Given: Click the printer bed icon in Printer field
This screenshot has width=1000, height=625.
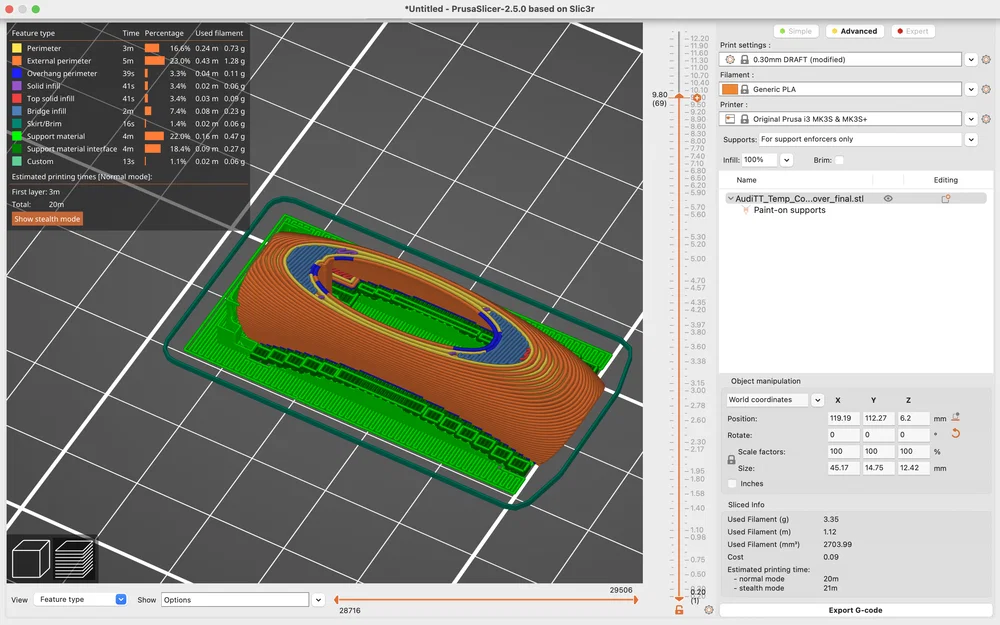Looking at the screenshot, I should (730, 119).
